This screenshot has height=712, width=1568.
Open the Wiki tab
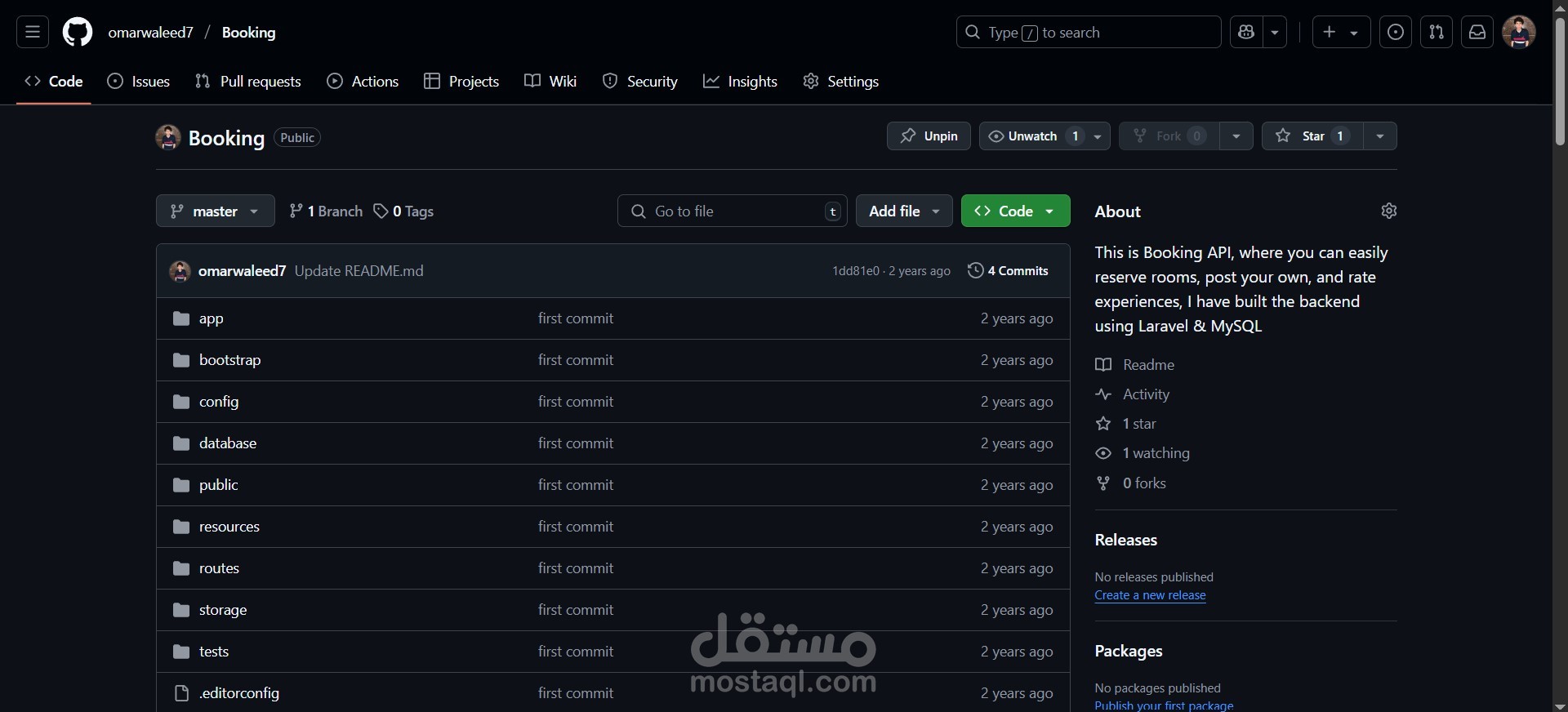pyautogui.click(x=550, y=81)
